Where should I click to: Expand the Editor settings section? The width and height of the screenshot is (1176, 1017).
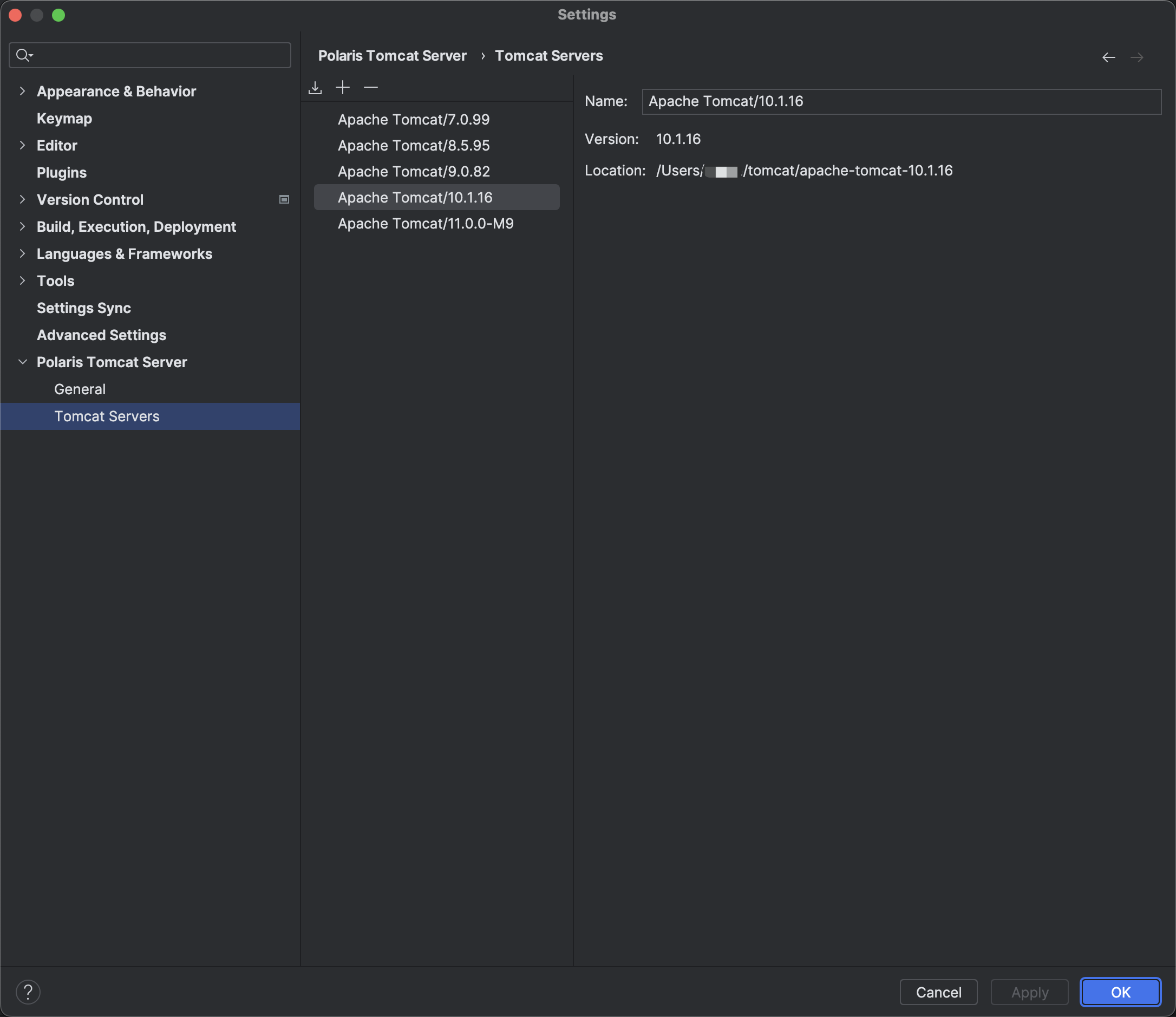23,145
